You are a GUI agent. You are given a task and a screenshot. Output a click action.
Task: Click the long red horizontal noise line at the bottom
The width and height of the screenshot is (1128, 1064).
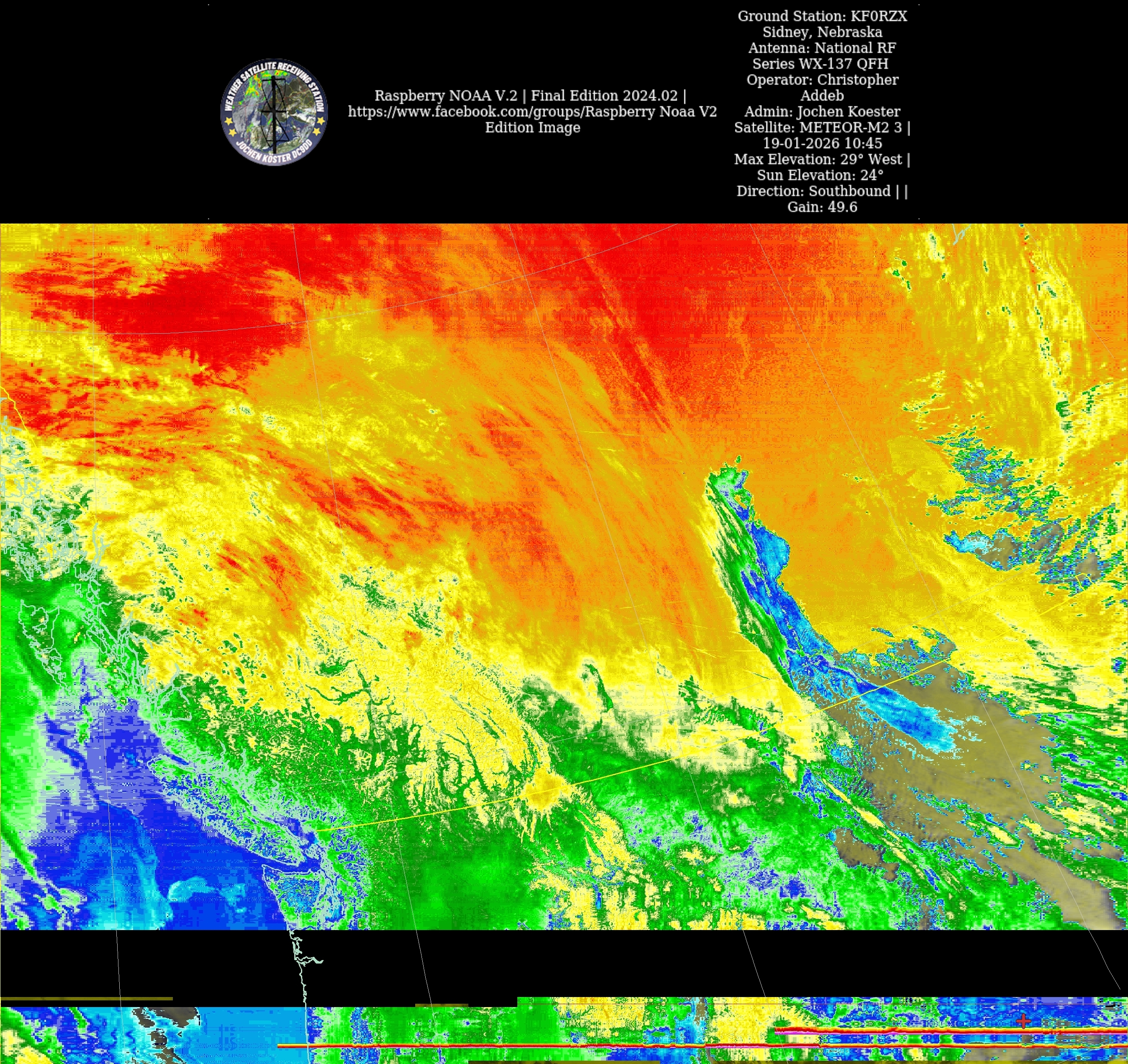point(568,1046)
